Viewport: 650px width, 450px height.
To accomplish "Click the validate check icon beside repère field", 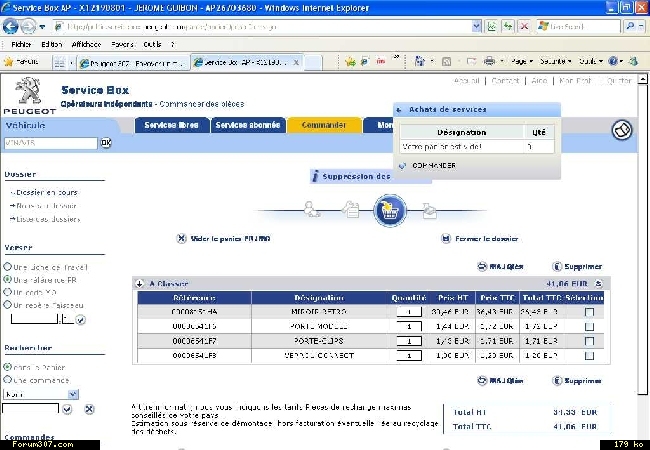I will (x=81, y=320).
